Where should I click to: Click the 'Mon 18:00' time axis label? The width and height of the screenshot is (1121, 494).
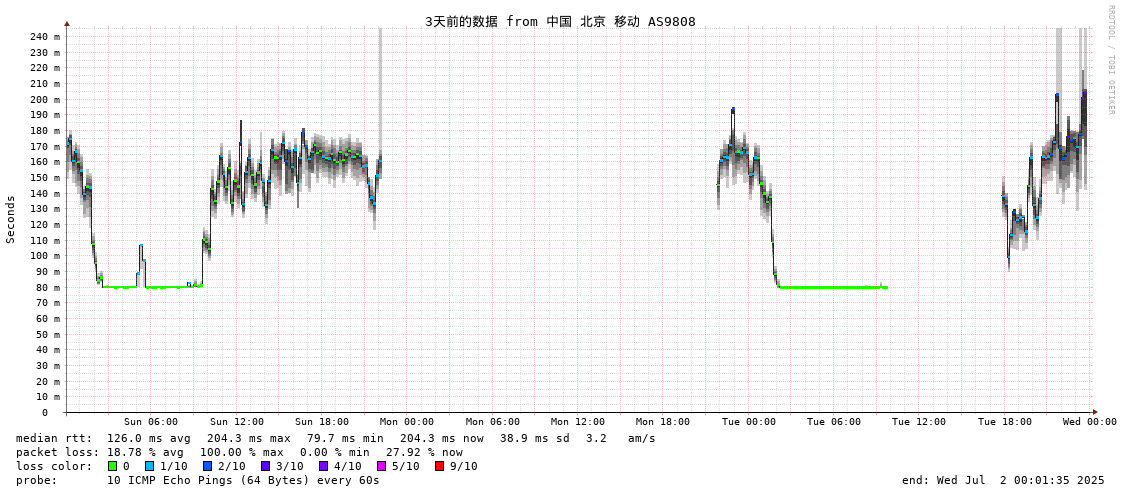[663, 422]
